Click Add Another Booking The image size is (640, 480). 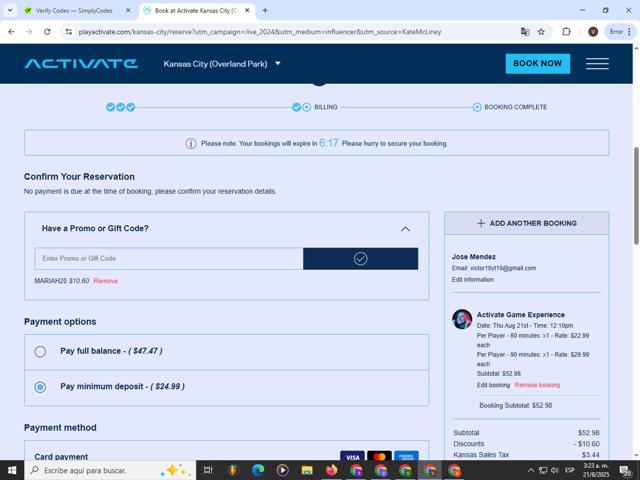[527, 223]
